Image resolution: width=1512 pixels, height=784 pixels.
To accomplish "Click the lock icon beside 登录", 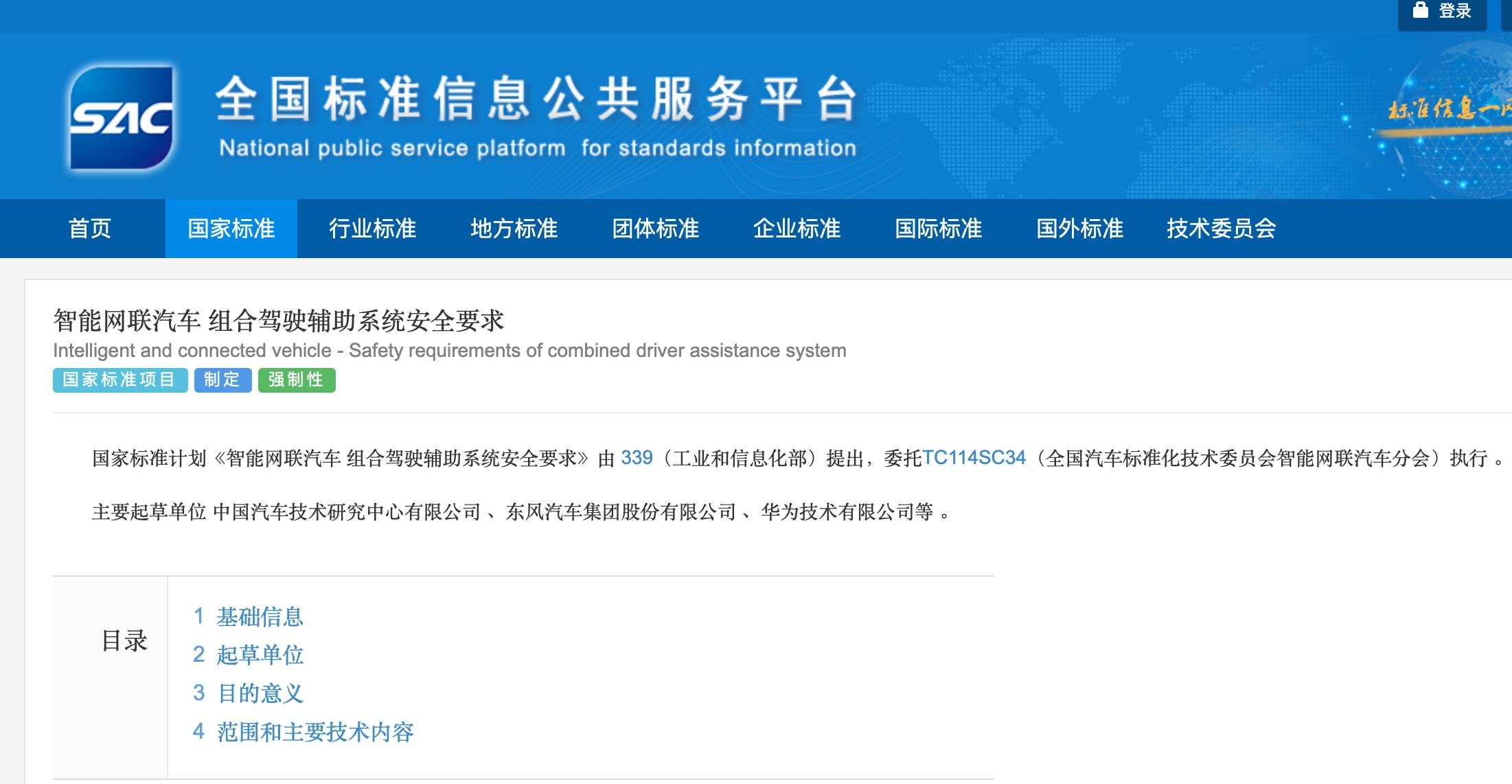I will [1421, 10].
